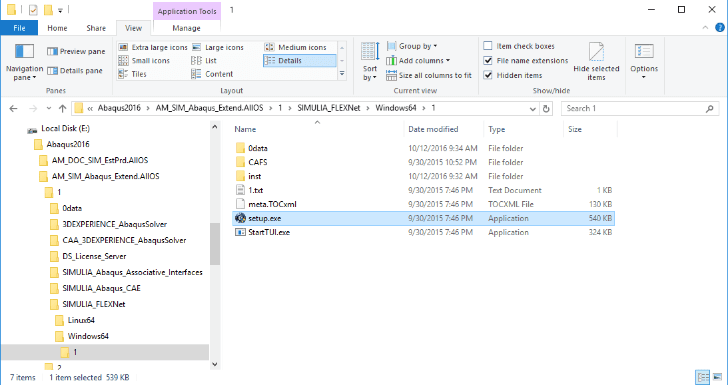This screenshot has width=728, height=385.
Task: Select 3DEXPERIENCE_AbaqusSolver tree folder
Action: pos(115,224)
